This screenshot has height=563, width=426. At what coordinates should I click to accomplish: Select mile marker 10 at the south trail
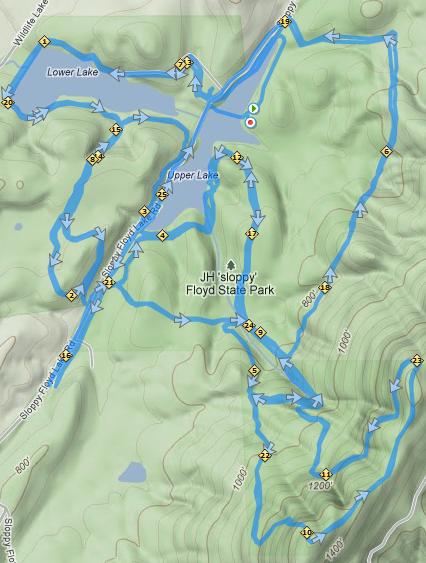click(307, 532)
